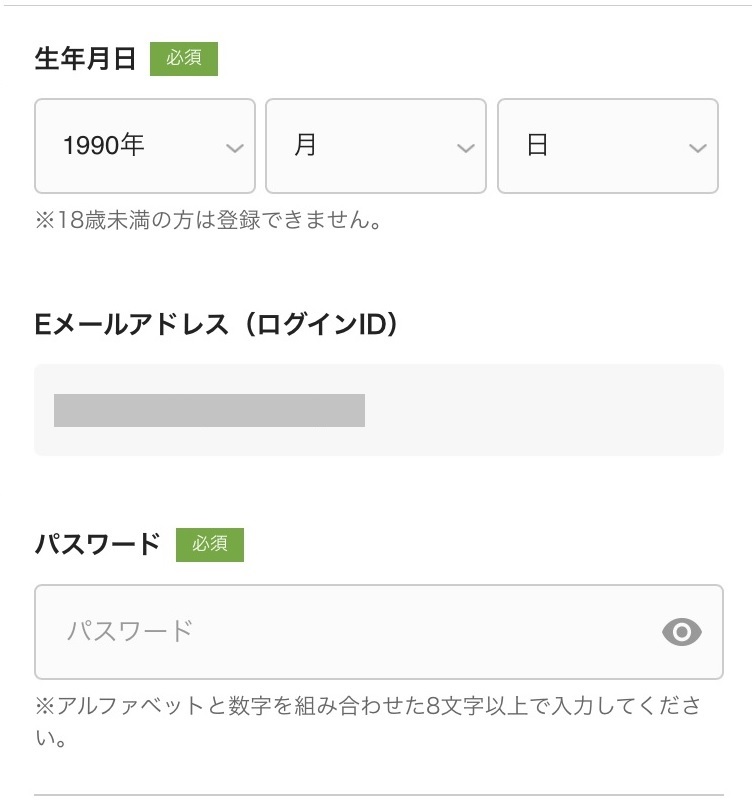Select the 1990年 value text
Viewport: 752px width, 809px height.
[x=104, y=145]
